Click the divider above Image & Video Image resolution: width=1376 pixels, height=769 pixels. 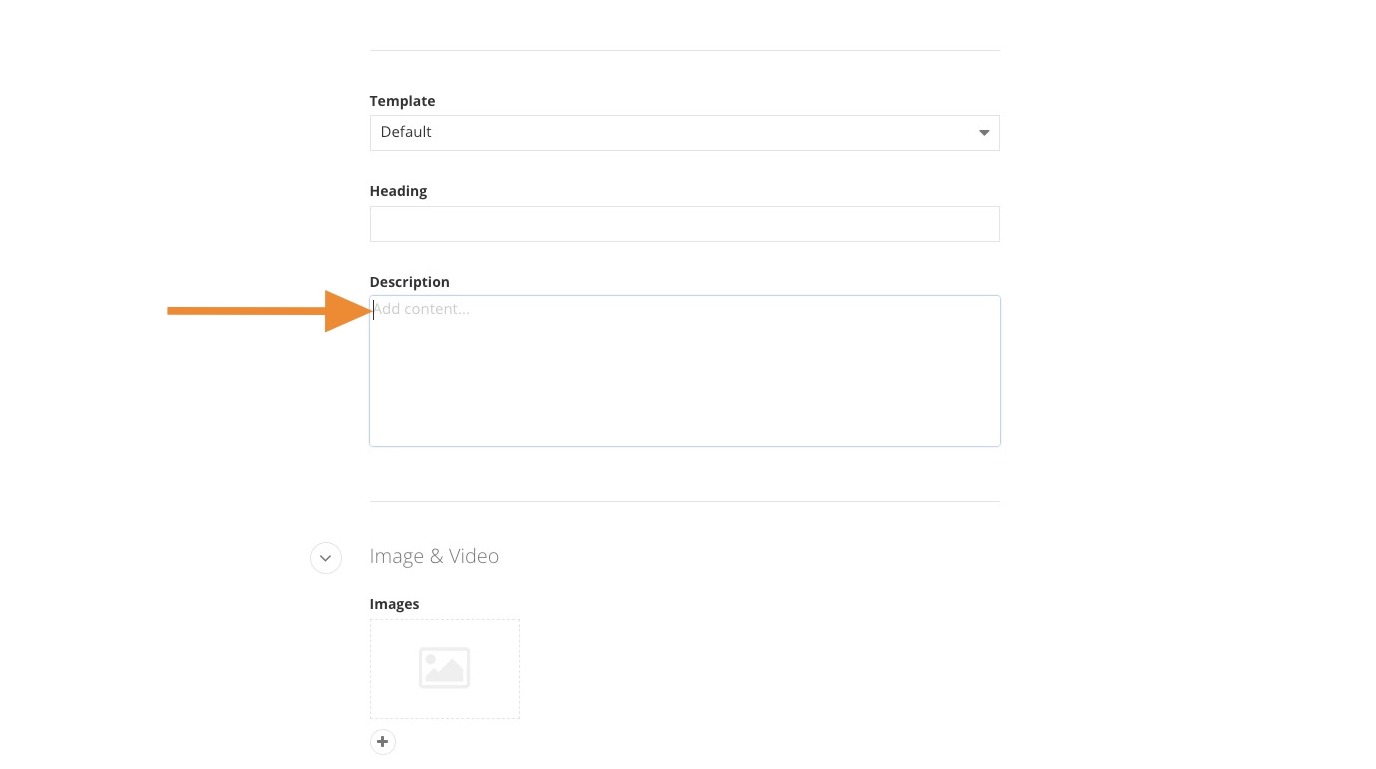coord(684,501)
